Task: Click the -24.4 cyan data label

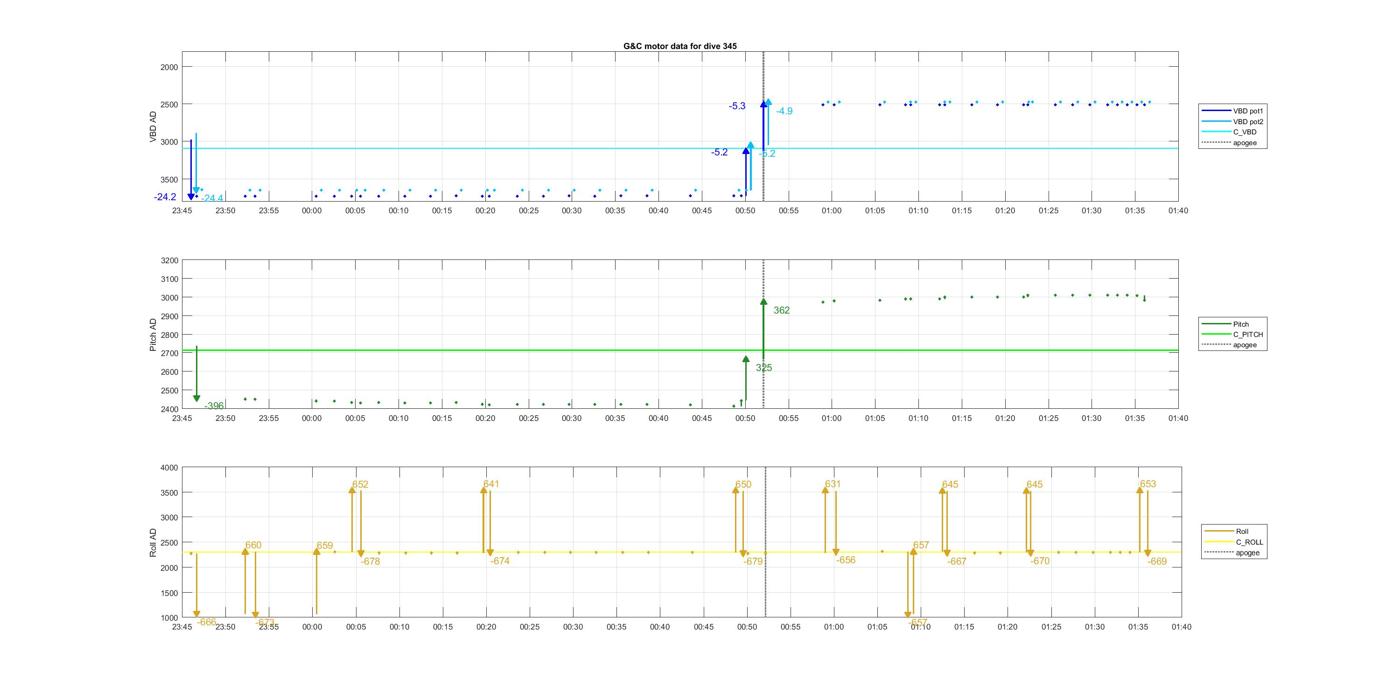Action: 212,199
